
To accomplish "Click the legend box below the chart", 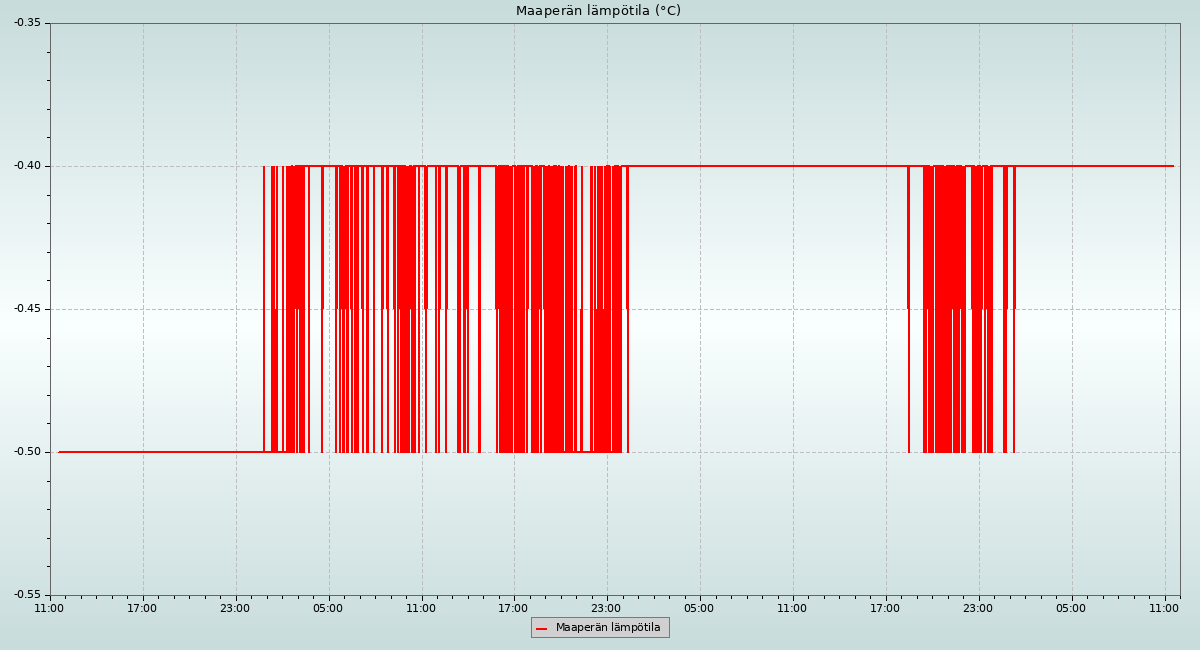I will pos(600,627).
